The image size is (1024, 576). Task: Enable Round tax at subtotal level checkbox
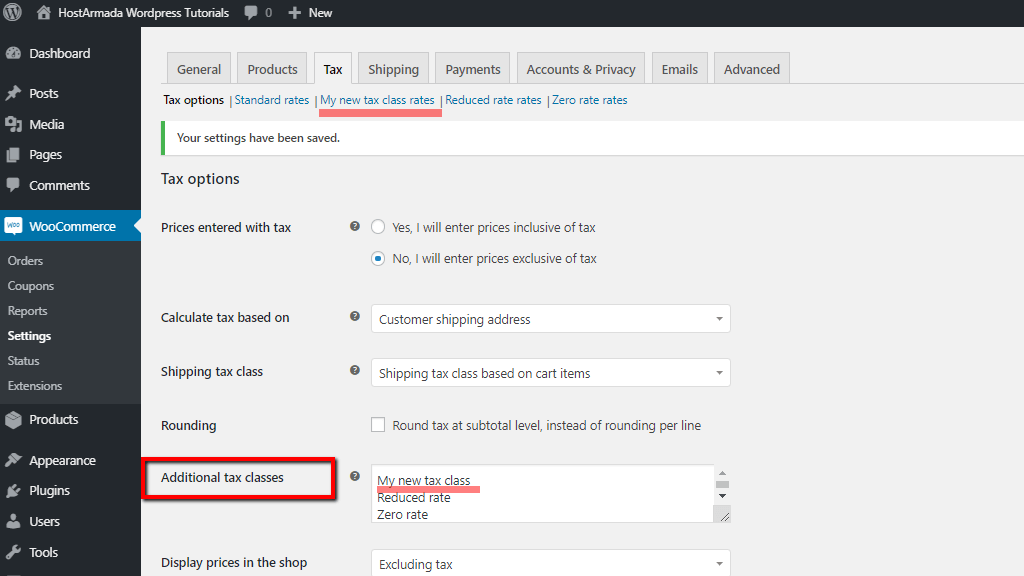pos(378,425)
